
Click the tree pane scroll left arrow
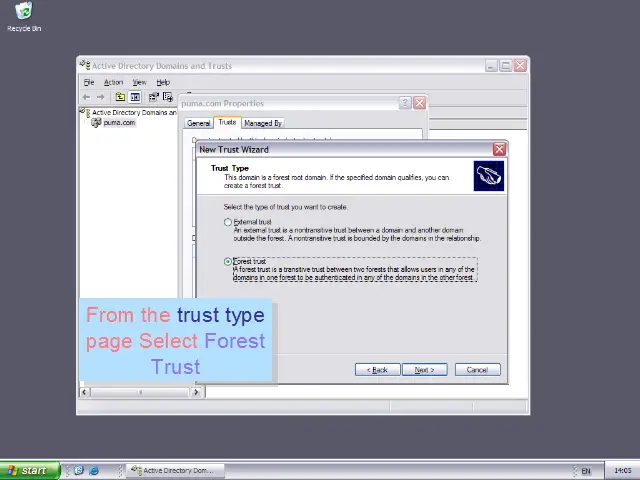[84, 392]
